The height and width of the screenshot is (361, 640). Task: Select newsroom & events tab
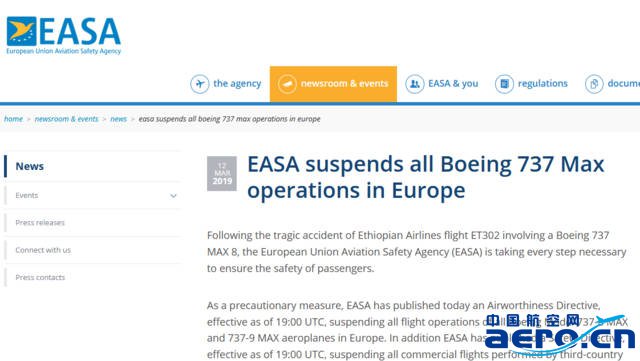pos(333,84)
